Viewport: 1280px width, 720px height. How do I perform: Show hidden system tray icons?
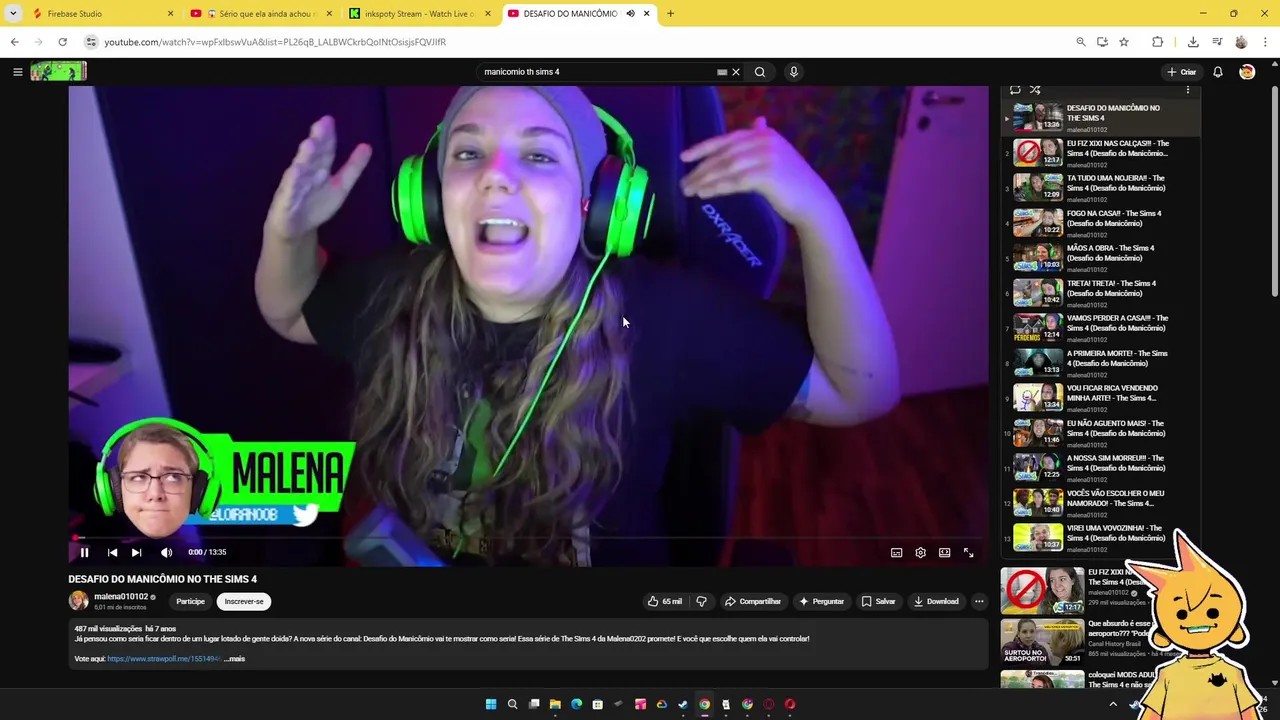(x=1113, y=704)
